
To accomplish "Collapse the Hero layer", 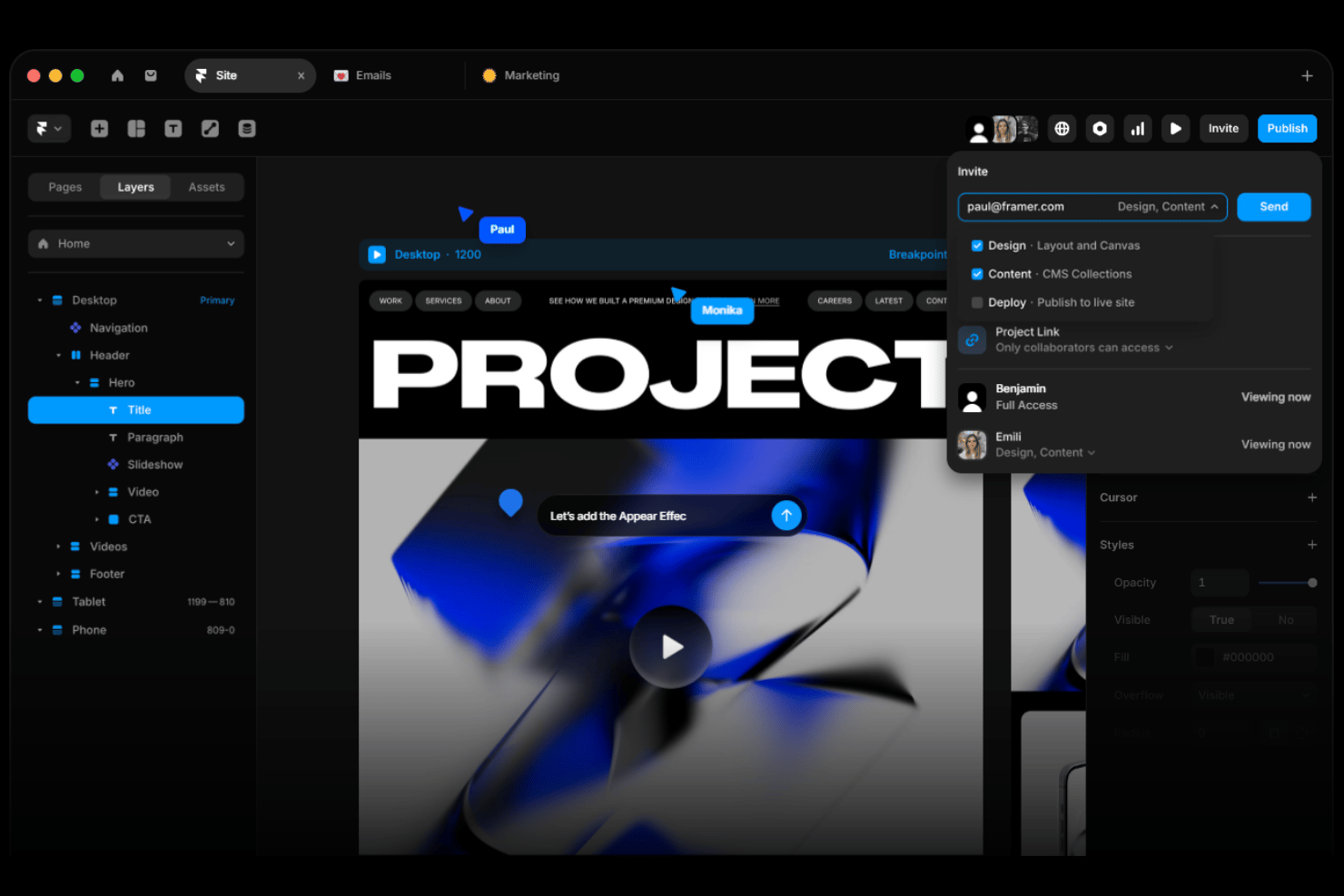I will [77, 383].
